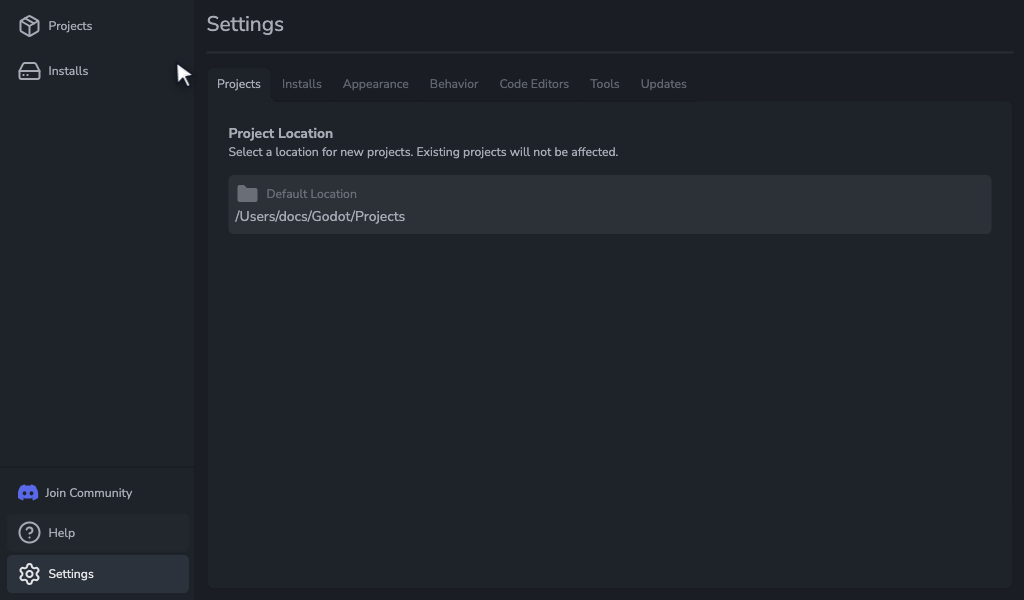Switch to the Appearance tab
Viewport: 1024px width, 600px height.
[x=376, y=84]
